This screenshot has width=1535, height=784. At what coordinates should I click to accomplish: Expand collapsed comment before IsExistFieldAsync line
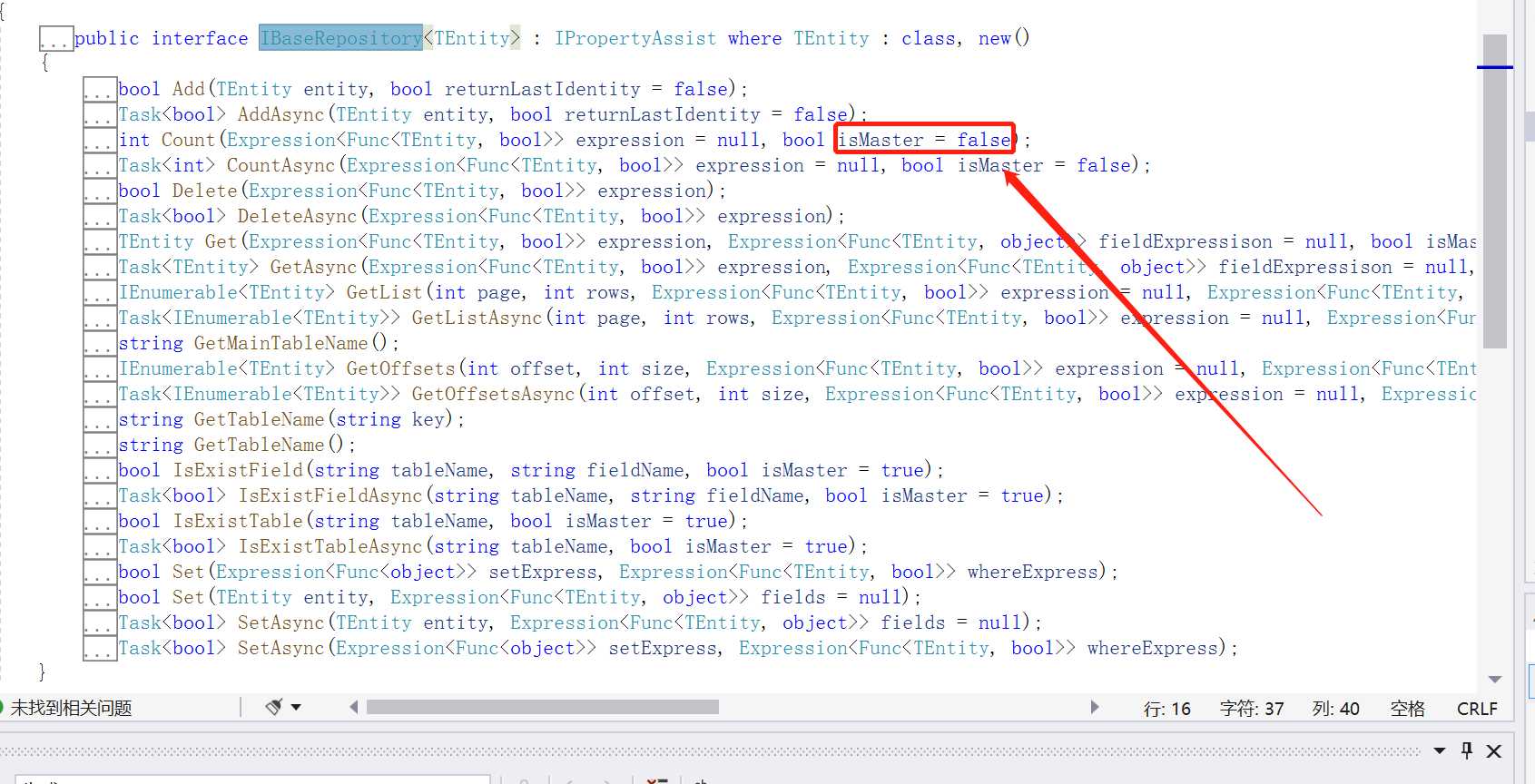point(100,496)
